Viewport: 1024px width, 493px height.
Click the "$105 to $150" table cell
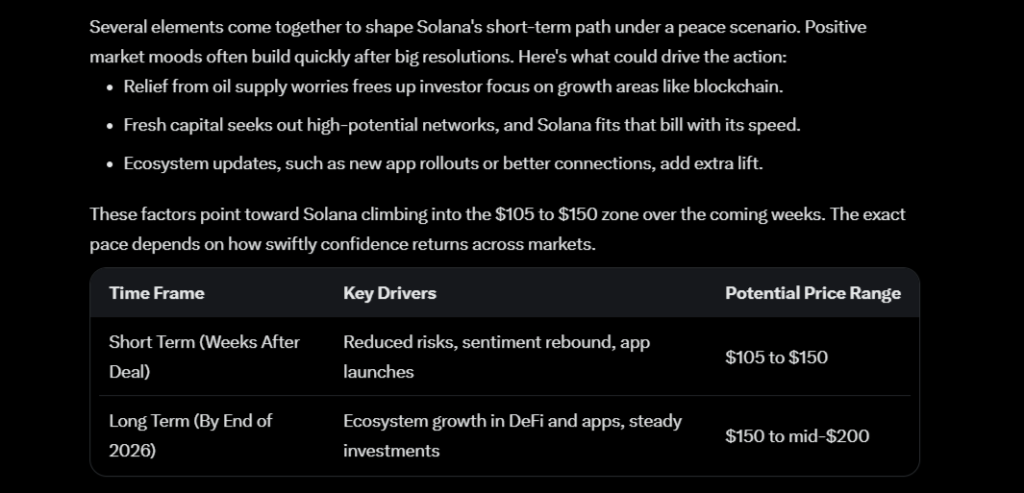tap(776, 357)
